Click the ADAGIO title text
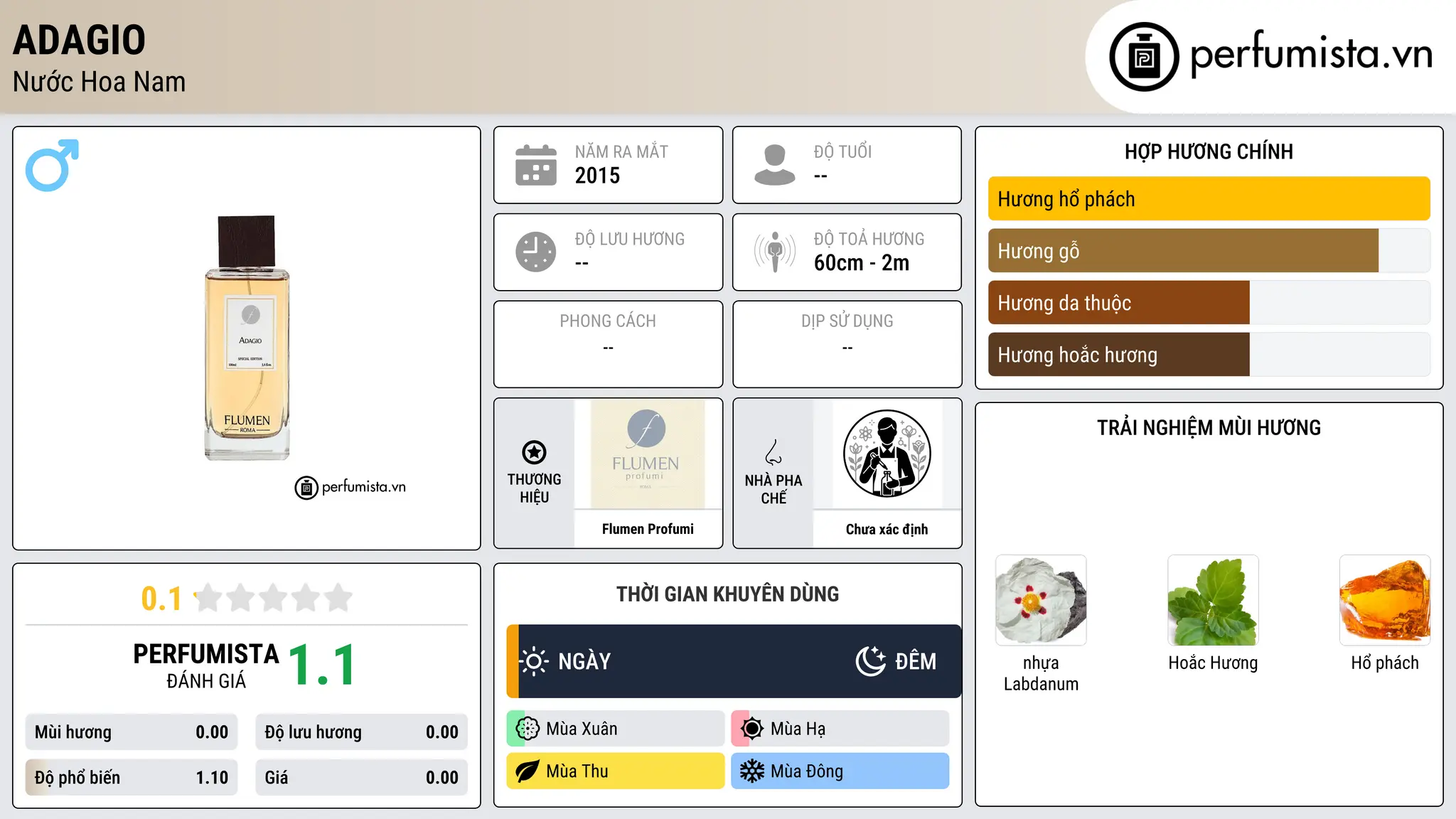The height and width of the screenshot is (819, 1456). pos(80,40)
